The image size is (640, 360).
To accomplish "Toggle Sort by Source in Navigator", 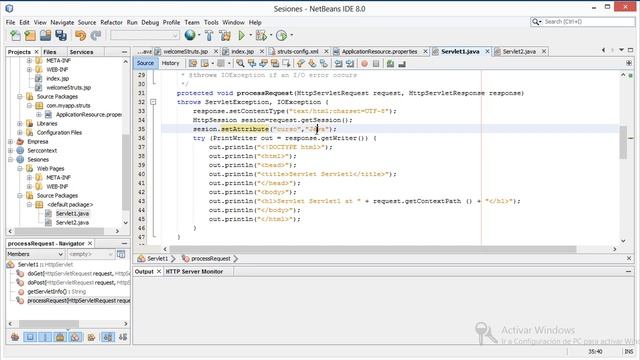I will coord(123,337).
